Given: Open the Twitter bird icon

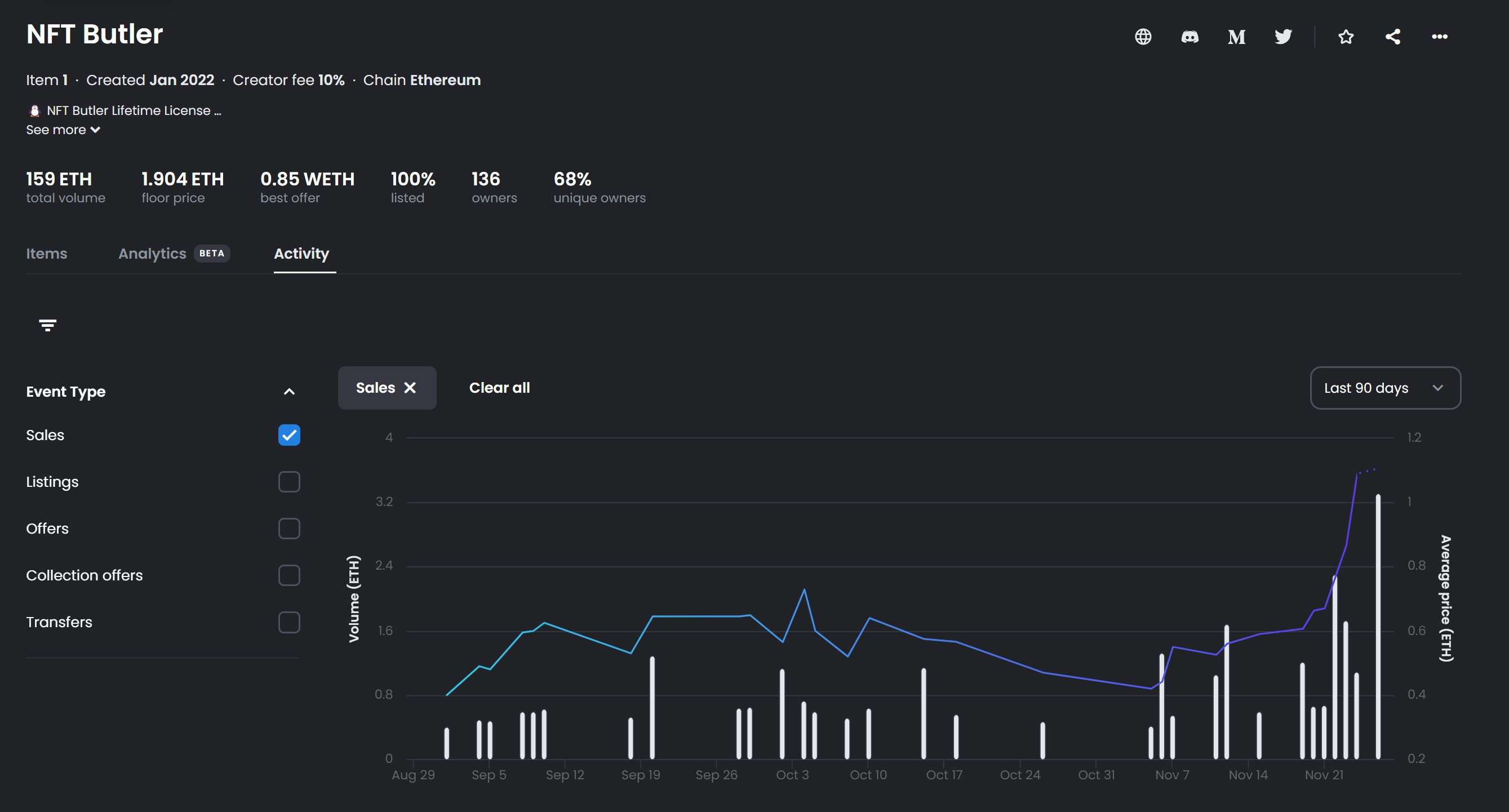Looking at the screenshot, I should [x=1283, y=37].
